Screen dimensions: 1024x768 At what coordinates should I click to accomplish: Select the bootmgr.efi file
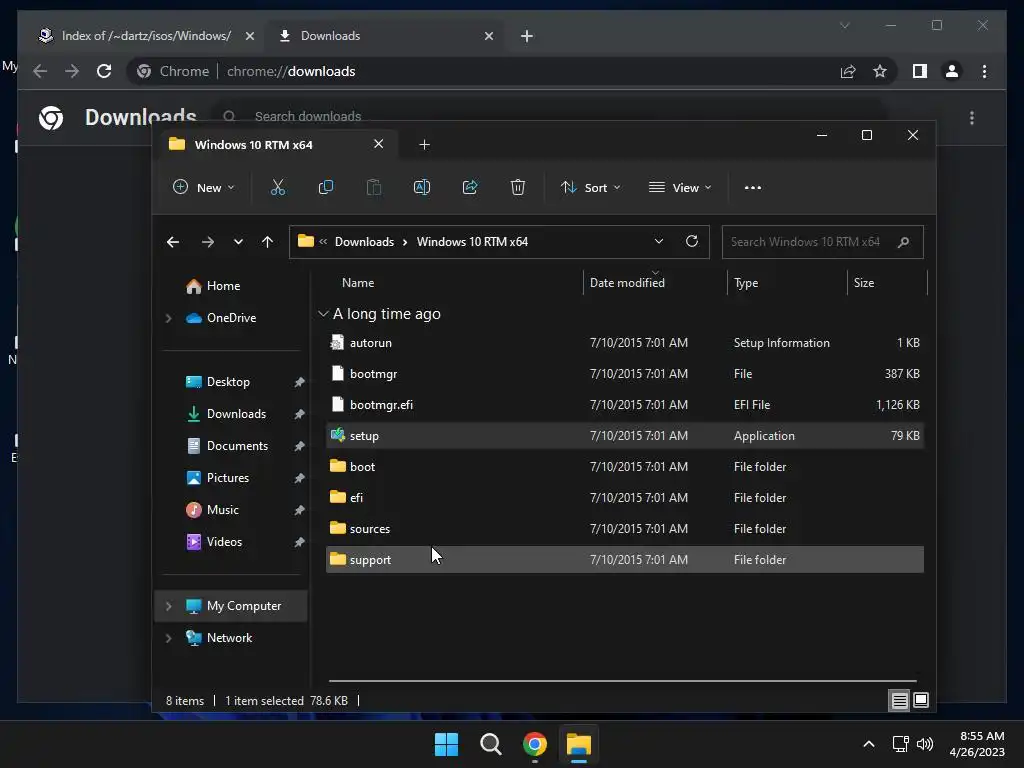[x=625, y=405]
